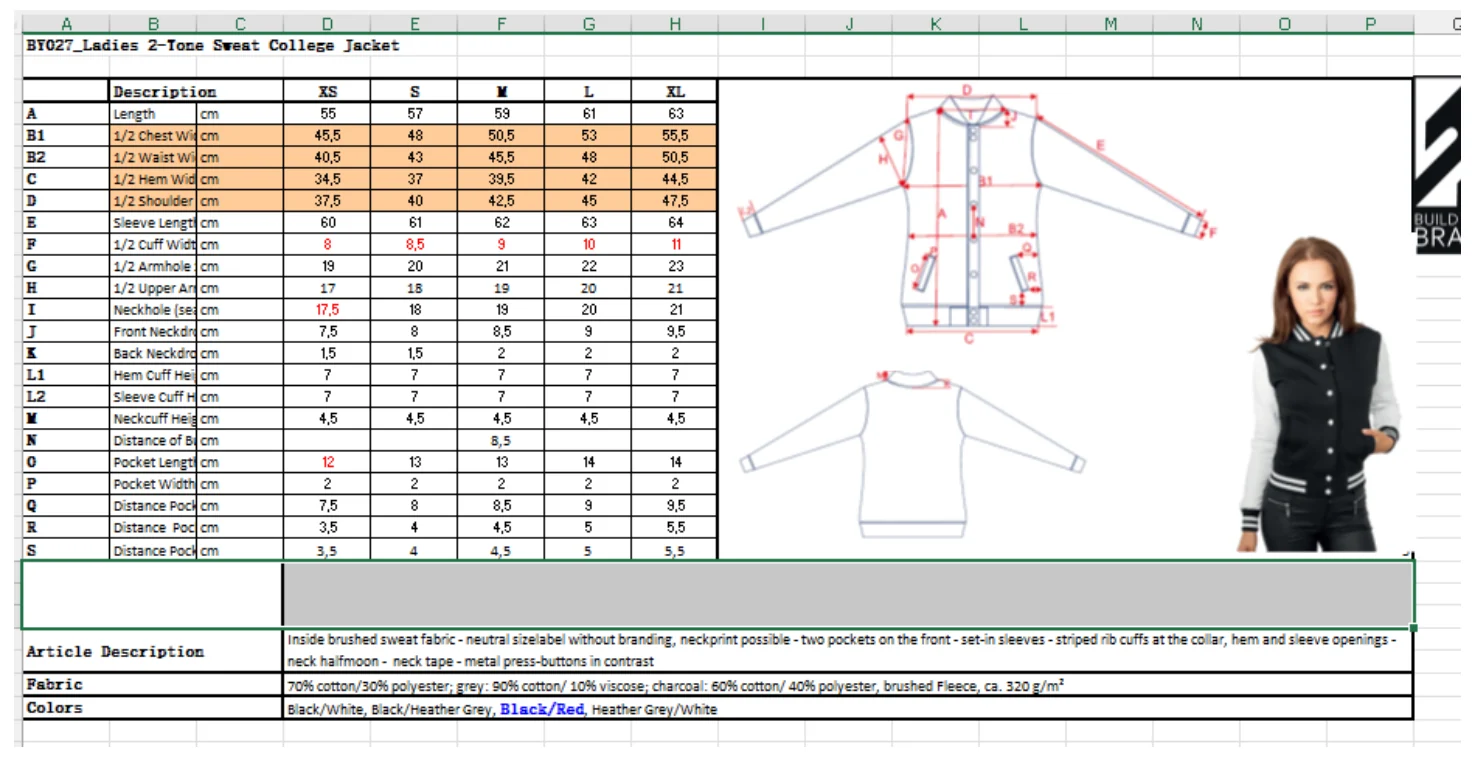
Task: Select XS value '55' in Length row
Action: (x=328, y=114)
